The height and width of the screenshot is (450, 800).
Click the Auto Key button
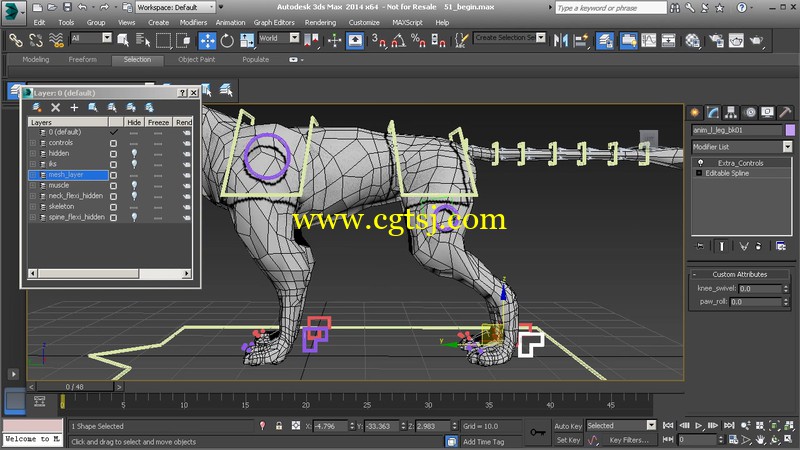(x=568, y=426)
